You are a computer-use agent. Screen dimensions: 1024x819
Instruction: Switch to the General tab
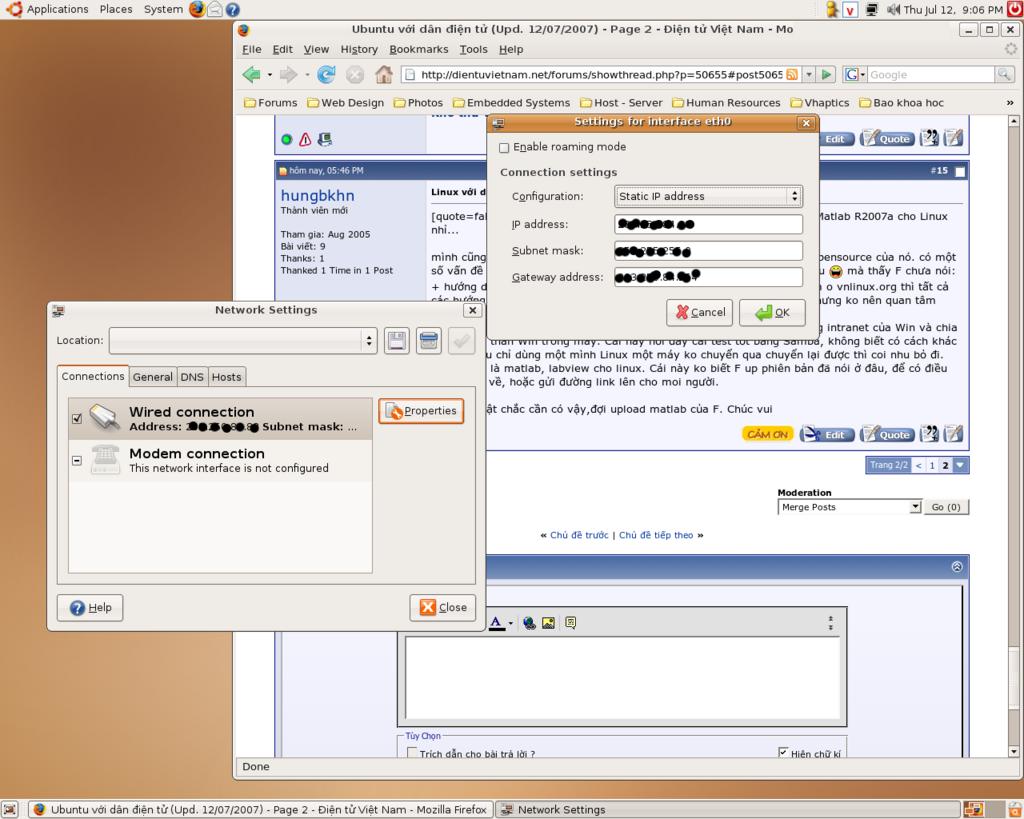click(x=153, y=377)
